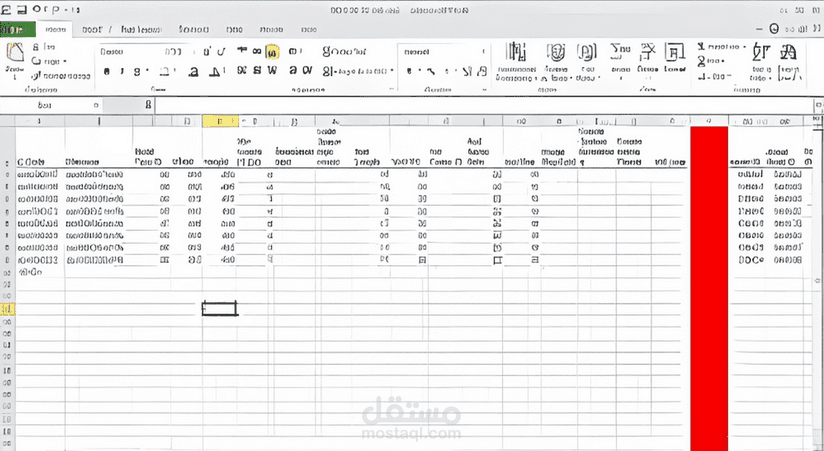Click the Save icon in quick access toolbar
824x451 pixels.
pyautogui.click(x=21, y=9)
